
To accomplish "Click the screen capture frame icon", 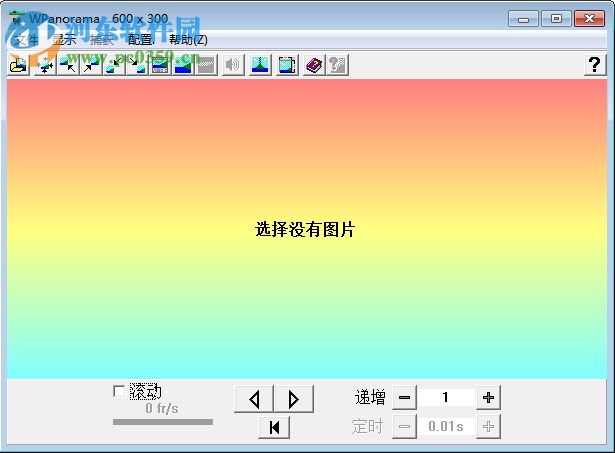I will click(287, 65).
